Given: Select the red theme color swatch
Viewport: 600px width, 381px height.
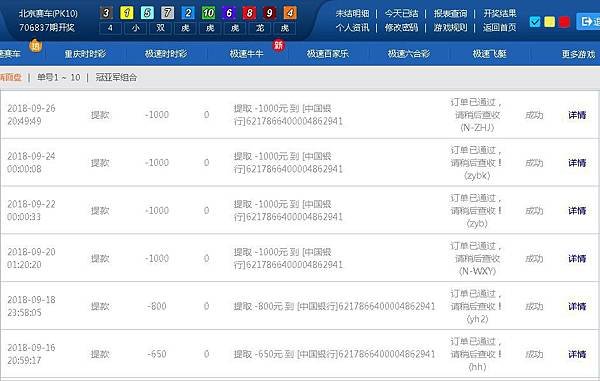Looking at the screenshot, I should 564,22.
